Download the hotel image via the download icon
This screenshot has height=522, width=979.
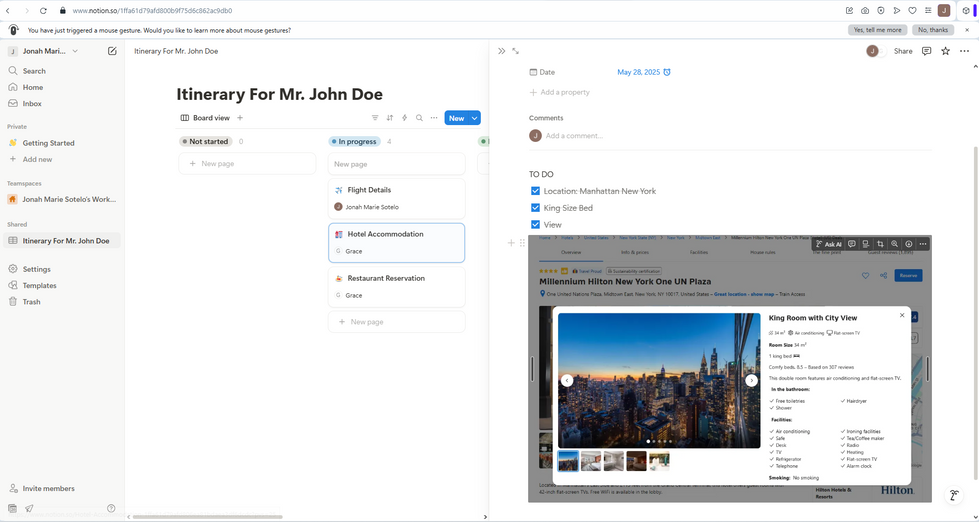click(909, 244)
